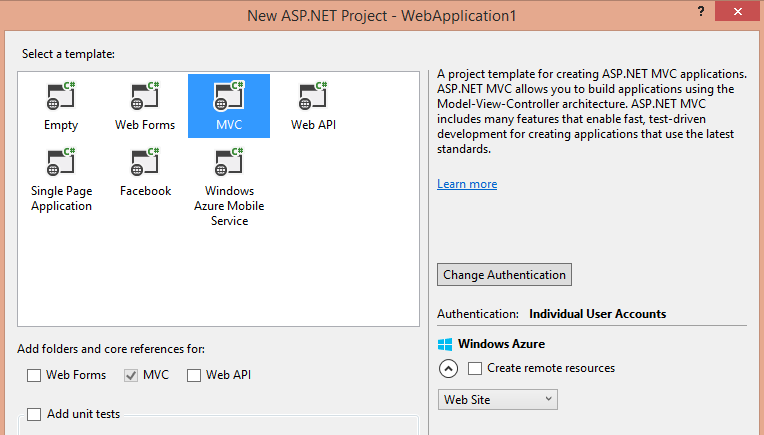Screen dimensions: 764x435
Task: Choose the Facebook template icon
Action: 145,163
